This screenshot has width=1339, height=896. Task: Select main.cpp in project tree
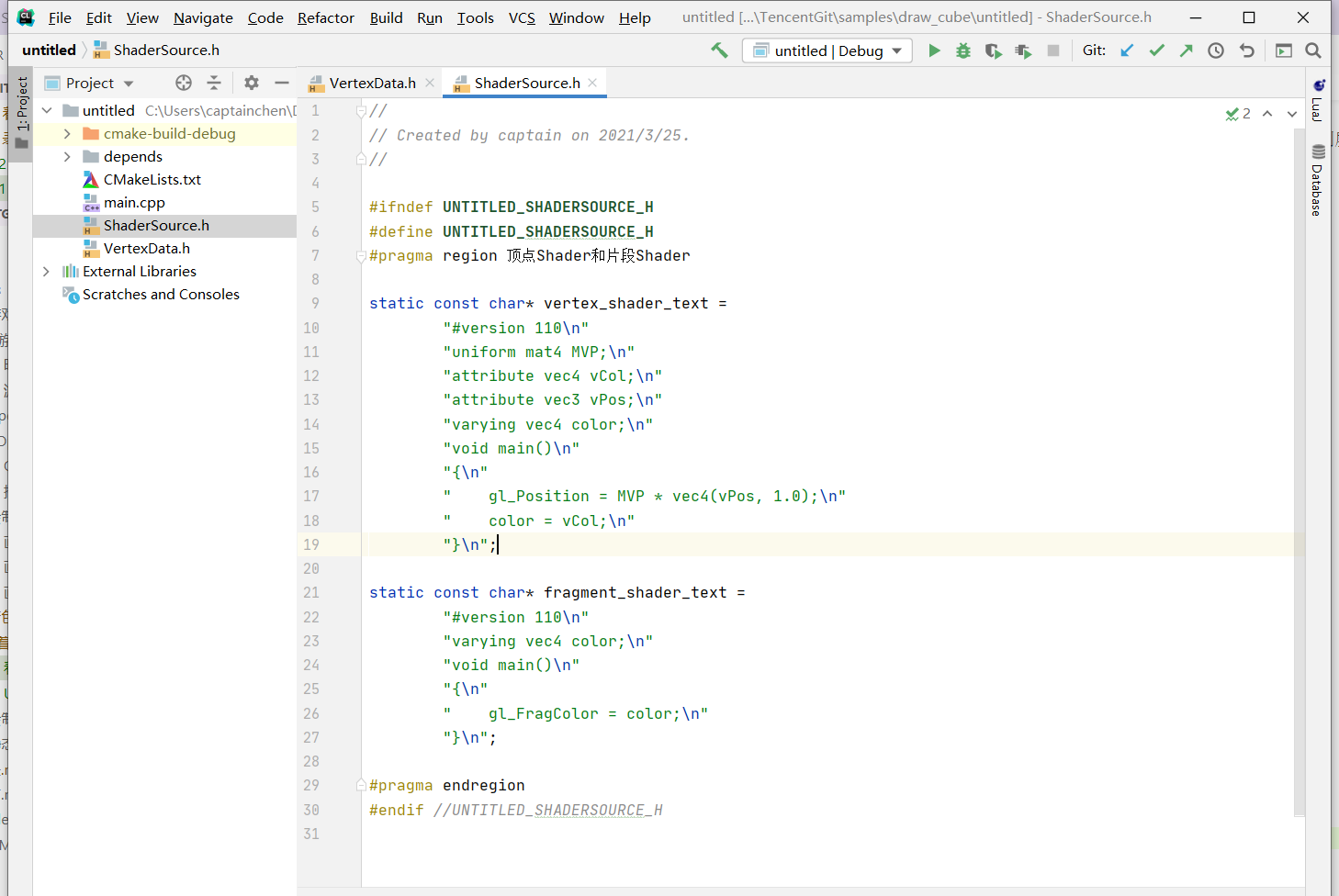click(x=134, y=202)
